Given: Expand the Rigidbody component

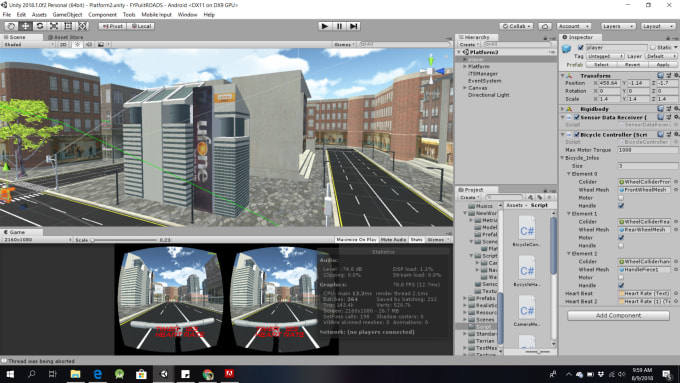Looking at the screenshot, I should (563, 109).
